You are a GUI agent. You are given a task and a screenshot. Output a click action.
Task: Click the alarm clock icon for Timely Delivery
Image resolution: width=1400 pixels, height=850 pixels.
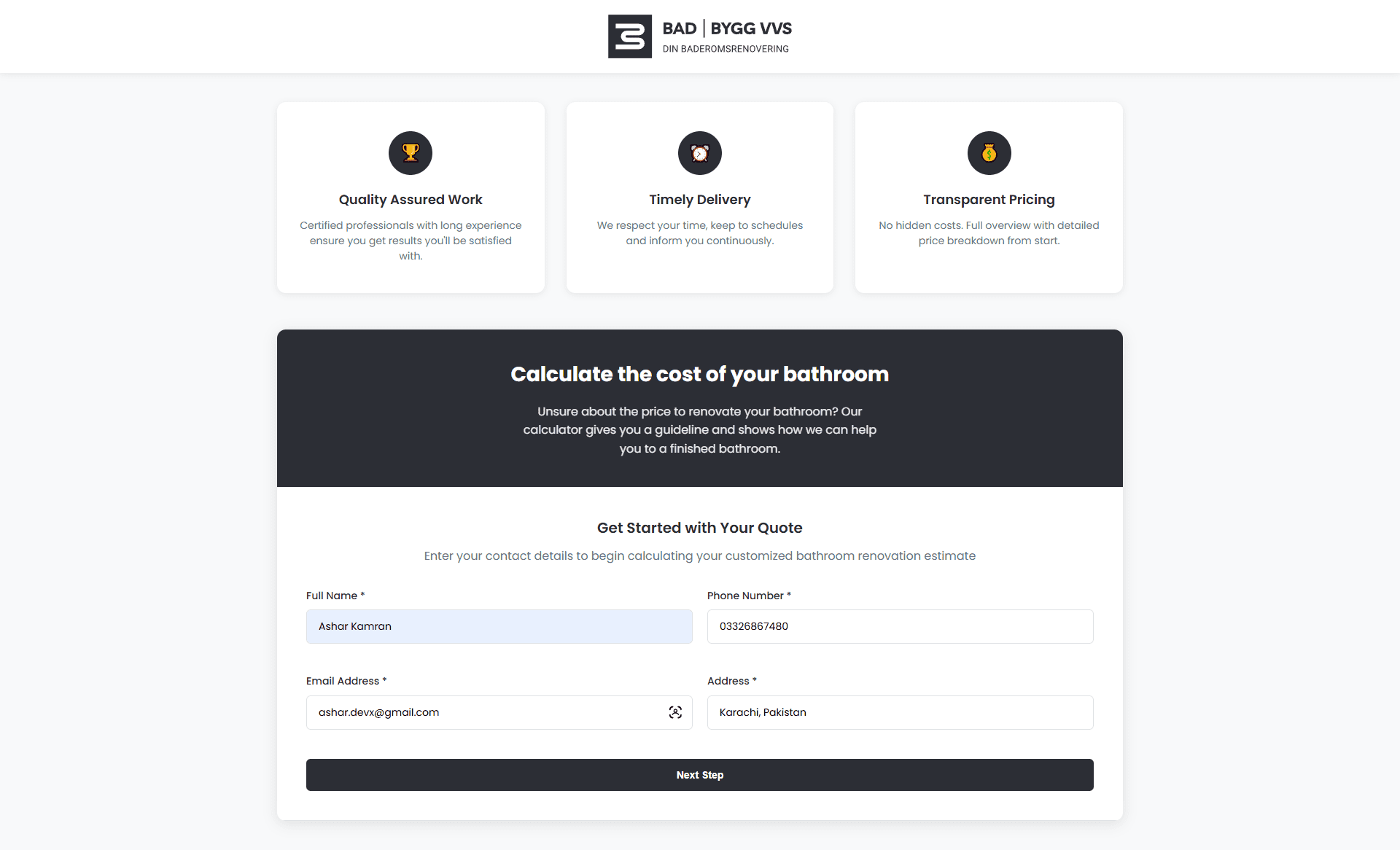click(700, 153)
